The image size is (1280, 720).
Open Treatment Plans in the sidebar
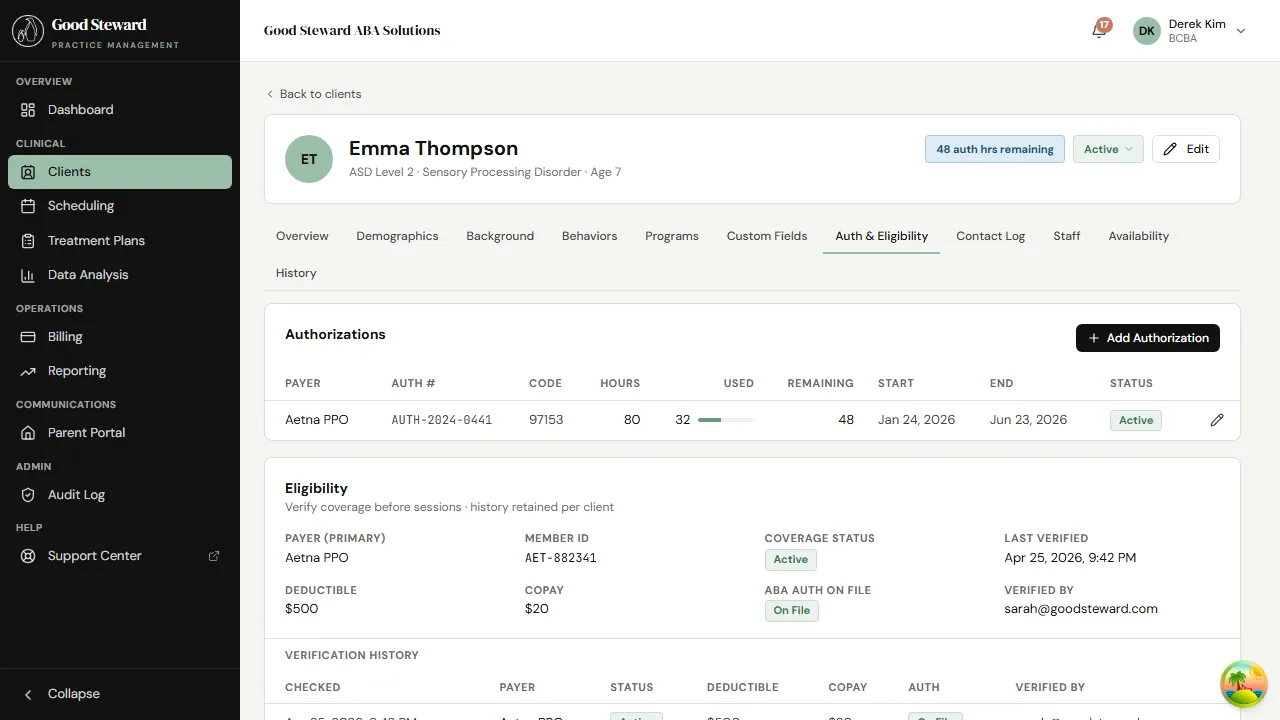(96, 240)
